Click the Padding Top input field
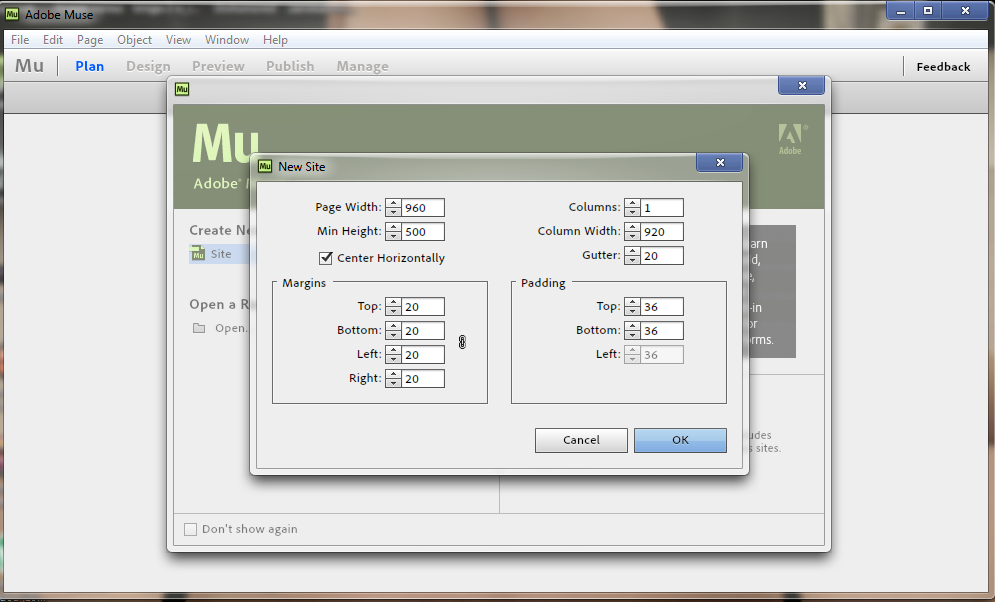Screen dimensions: 995x602 click(x=662, y=306)
